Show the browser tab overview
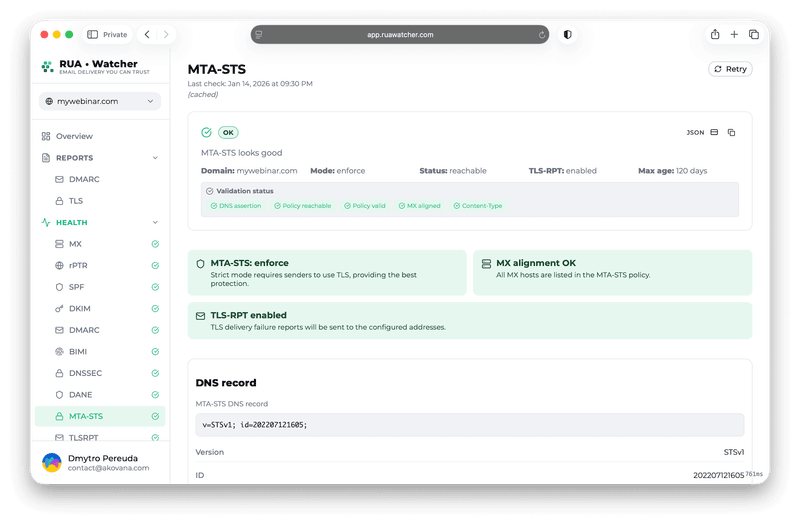 754,34
